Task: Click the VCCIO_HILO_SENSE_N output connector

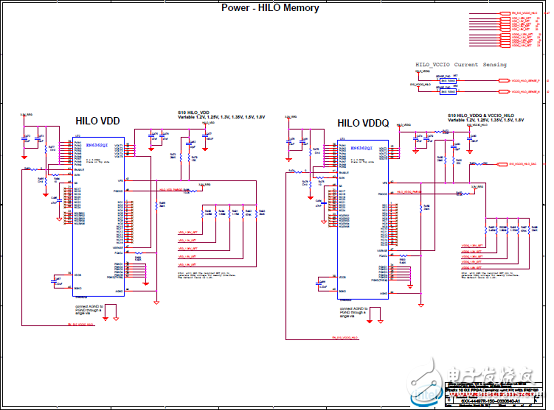Action: pyautogui.click(x=503, y=92)
